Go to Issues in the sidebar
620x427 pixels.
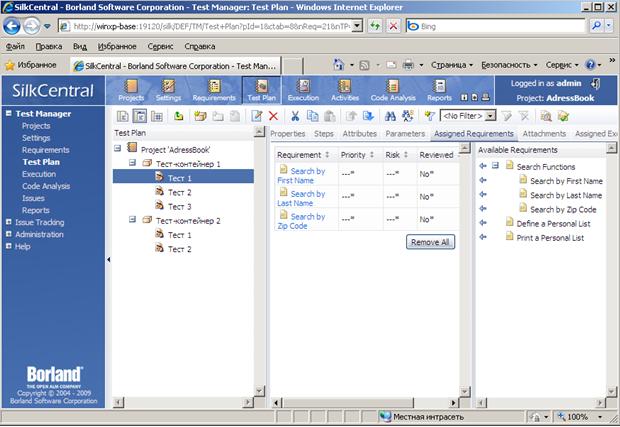click(x=33, y=198)
